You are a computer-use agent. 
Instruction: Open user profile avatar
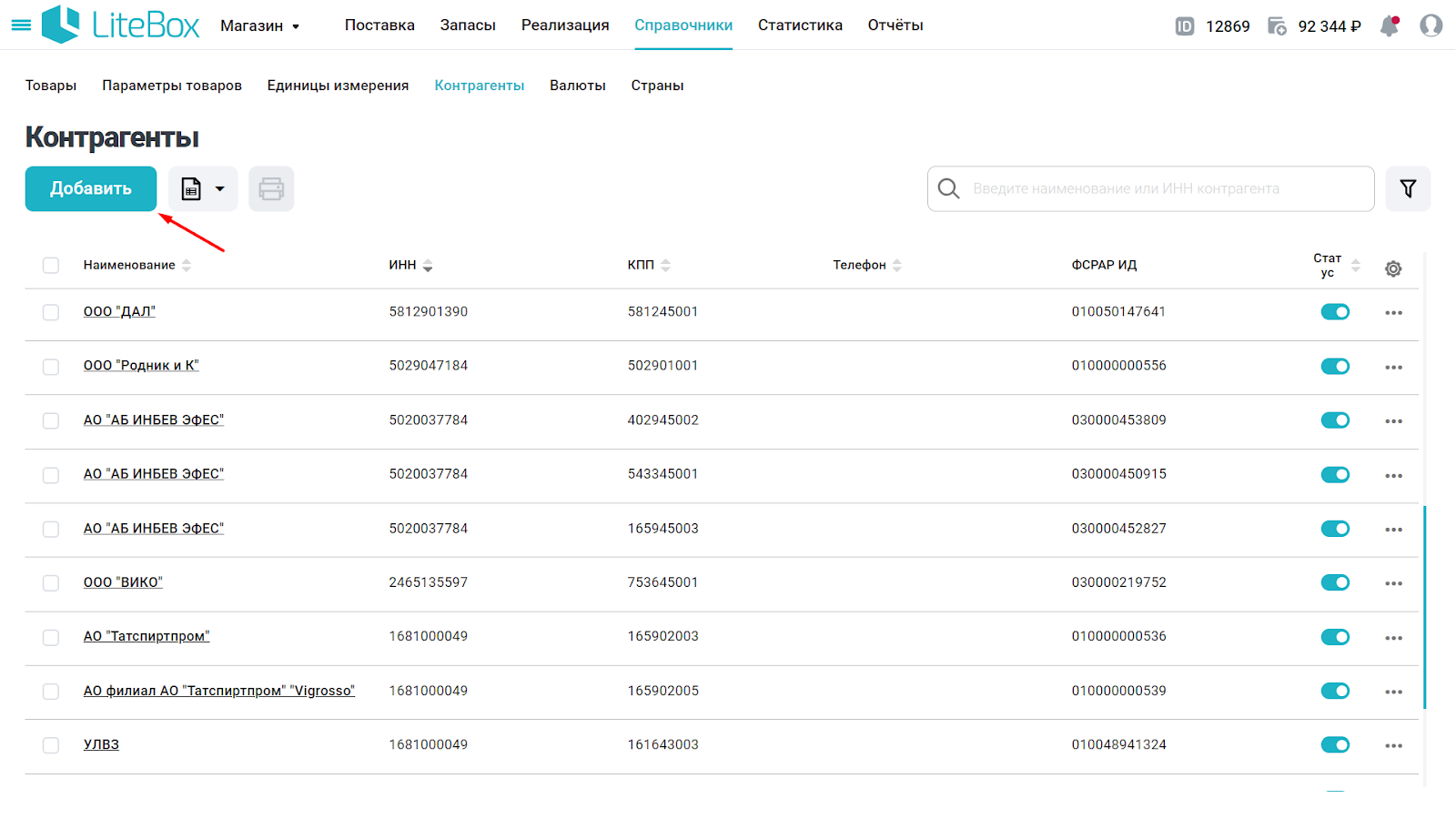(1431, 25)
